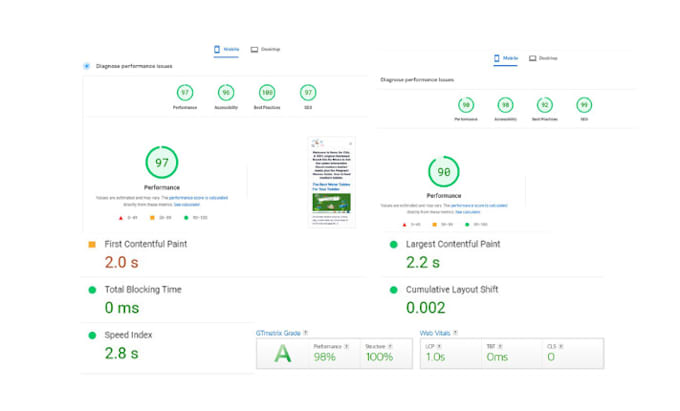
Task: Click orange square icon beside First Contentful Paint
Action: pyautogui.click(x=92, y=245)
